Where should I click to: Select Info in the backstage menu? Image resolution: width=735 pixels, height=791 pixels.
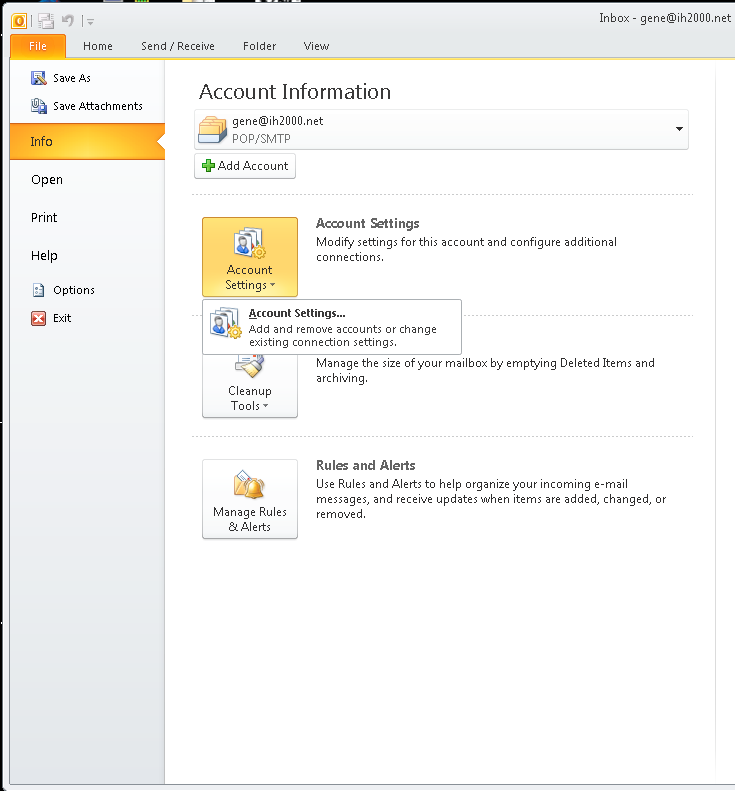click(x=87, y=142)
